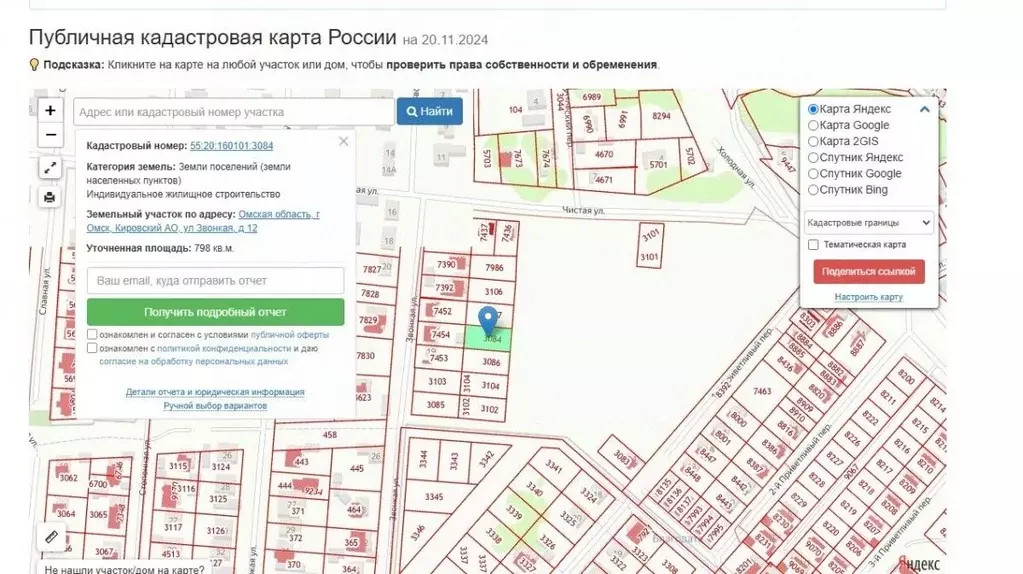Close the parcel info popup

point(344,142)
